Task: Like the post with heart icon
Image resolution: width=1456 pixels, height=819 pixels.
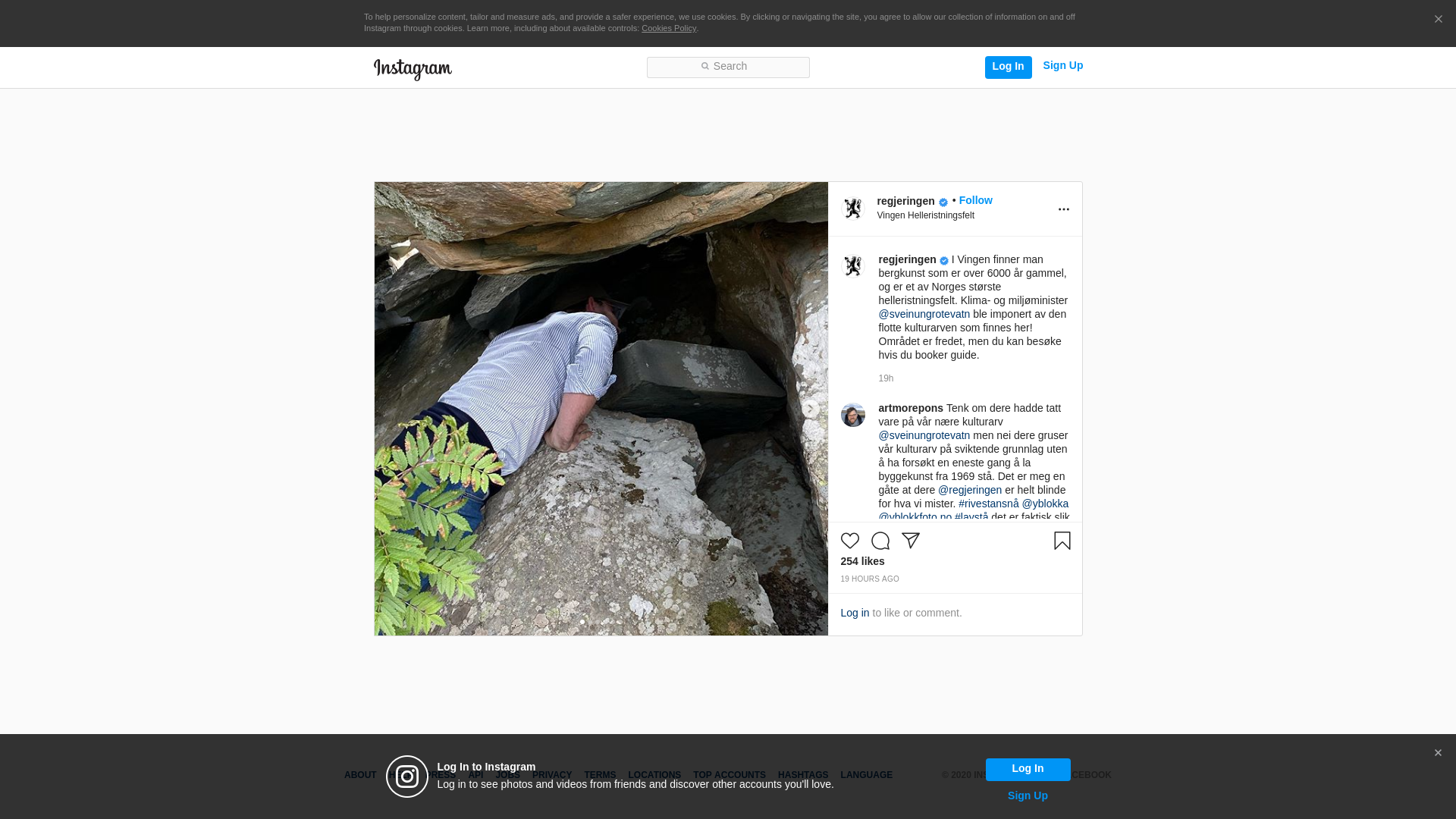Action: coord(850,541)
